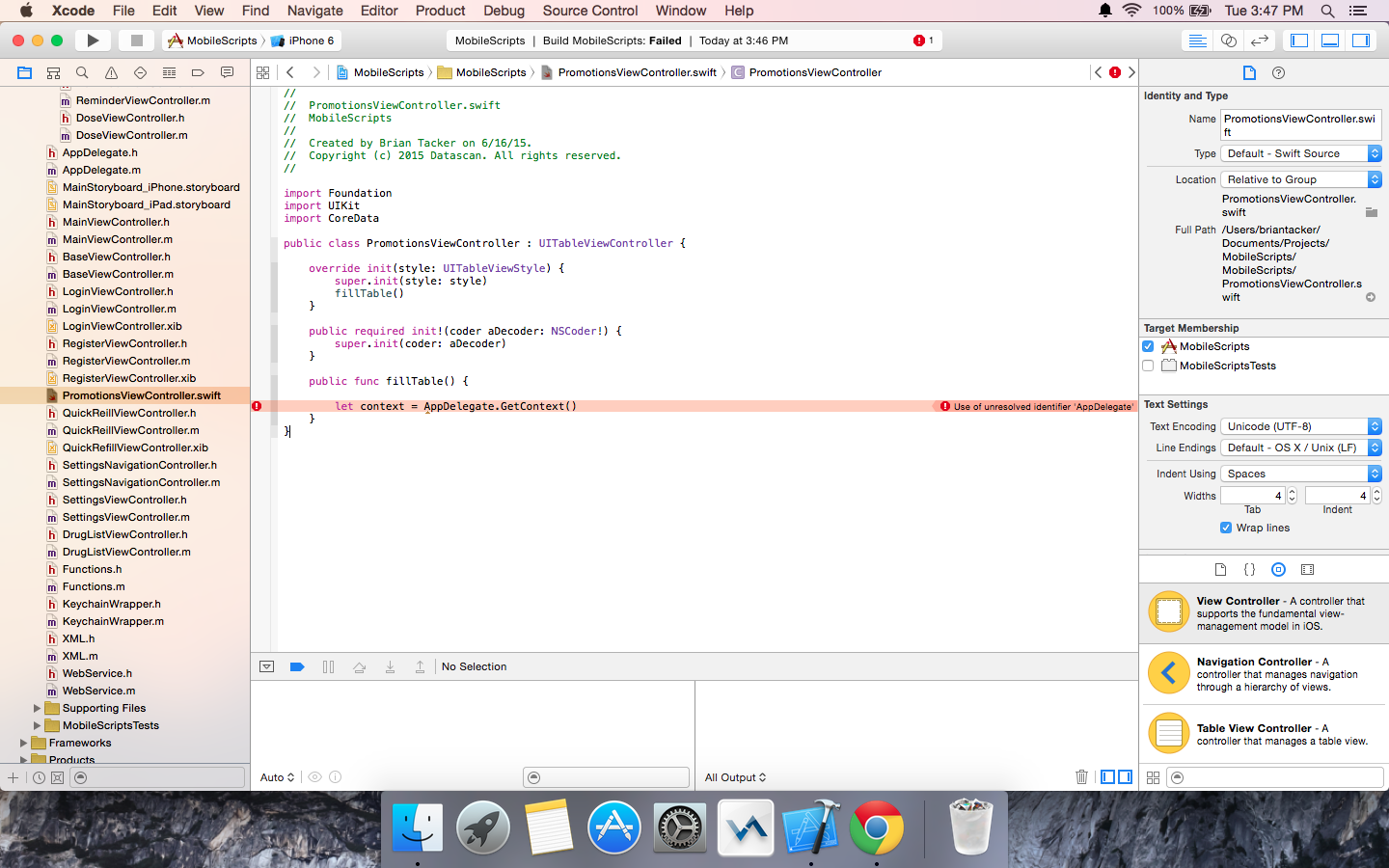The height and width of the screenshot is (868, 1389).
Task: Open the All Output console filter
Action: pyautogui.click(x=735, y=777)
